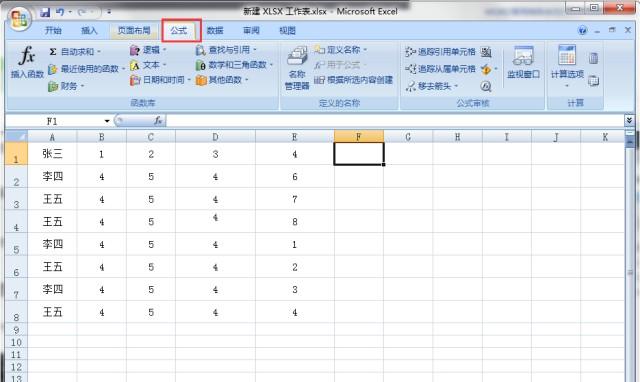The height and width of the screenshot is (382, 640).
Task: Open the Name Box dropdown arrow
Action: click(x=107, y=121)
